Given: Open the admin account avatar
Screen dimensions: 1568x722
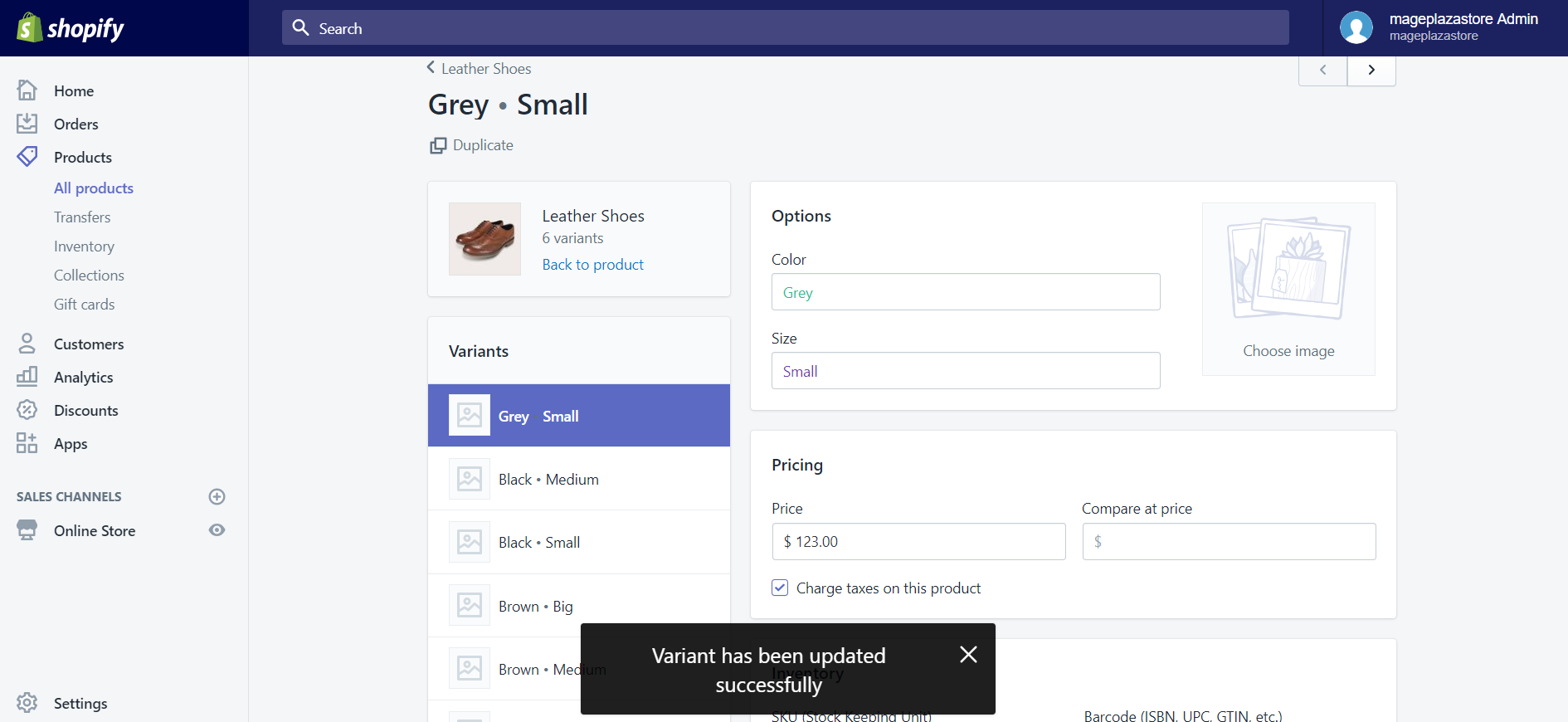Looking at the screenshot, I should click(x=1356, y=27).
